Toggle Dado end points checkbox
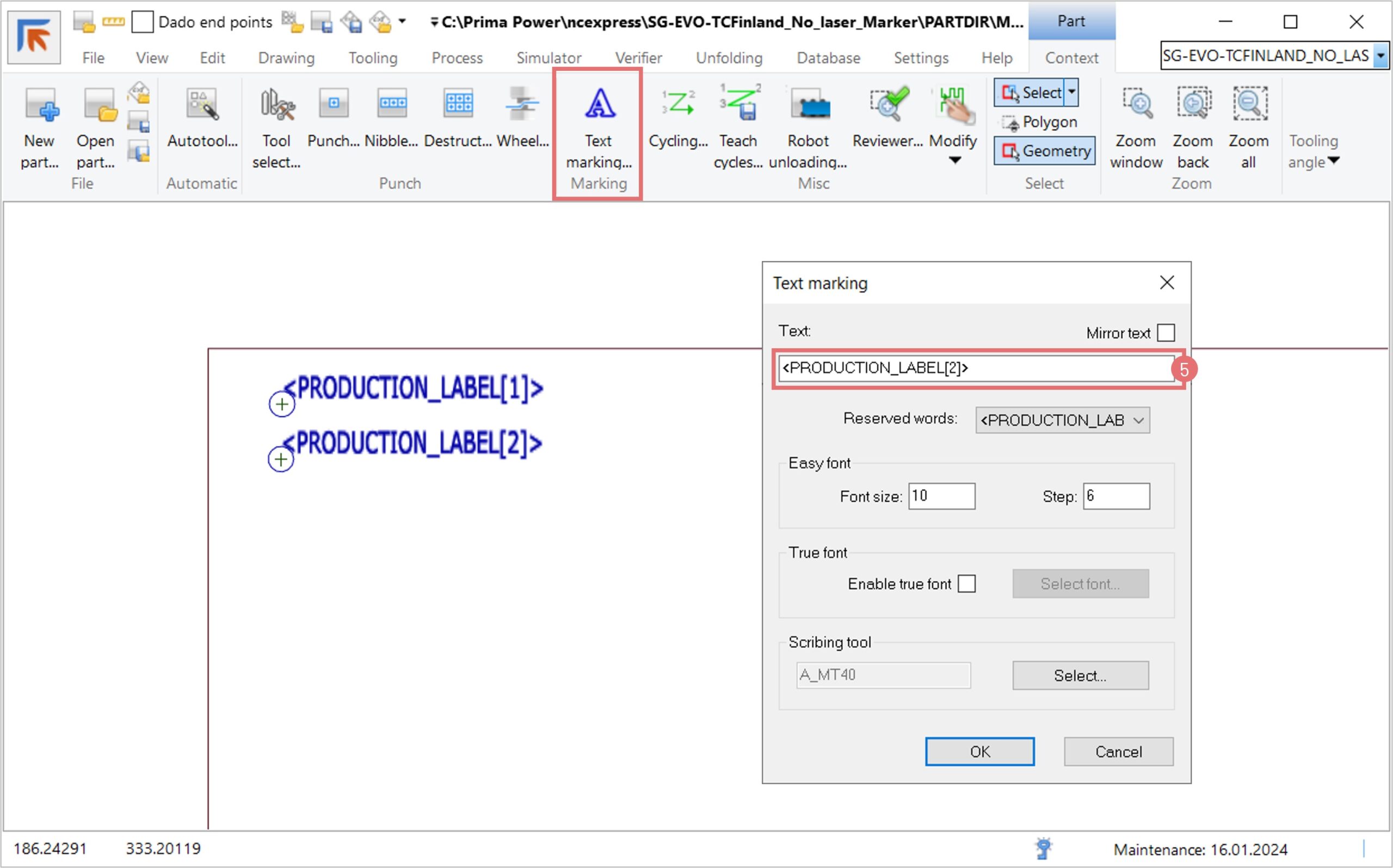 coord(143,22)
